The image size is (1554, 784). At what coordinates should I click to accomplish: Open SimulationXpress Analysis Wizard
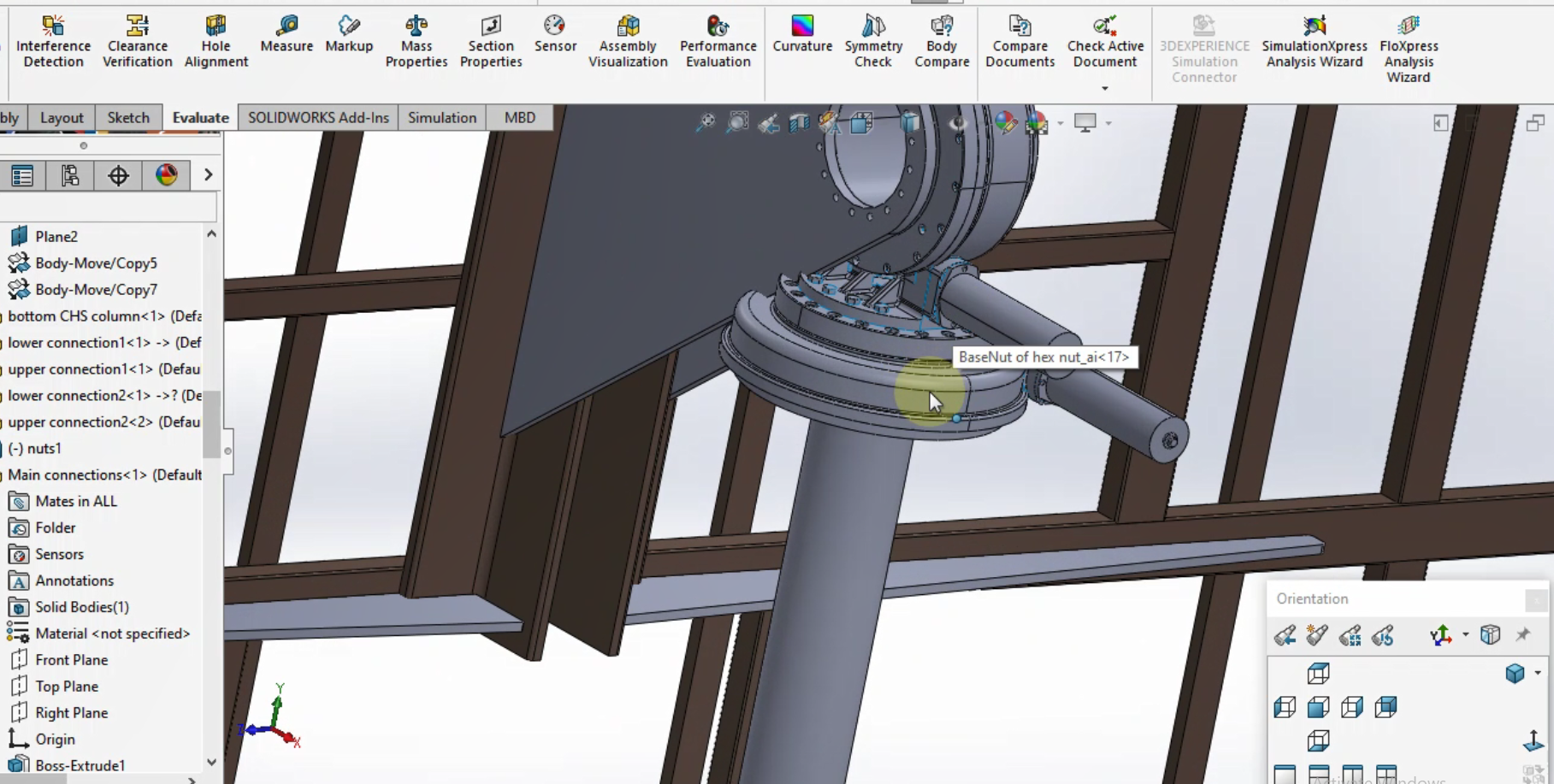1315,41
